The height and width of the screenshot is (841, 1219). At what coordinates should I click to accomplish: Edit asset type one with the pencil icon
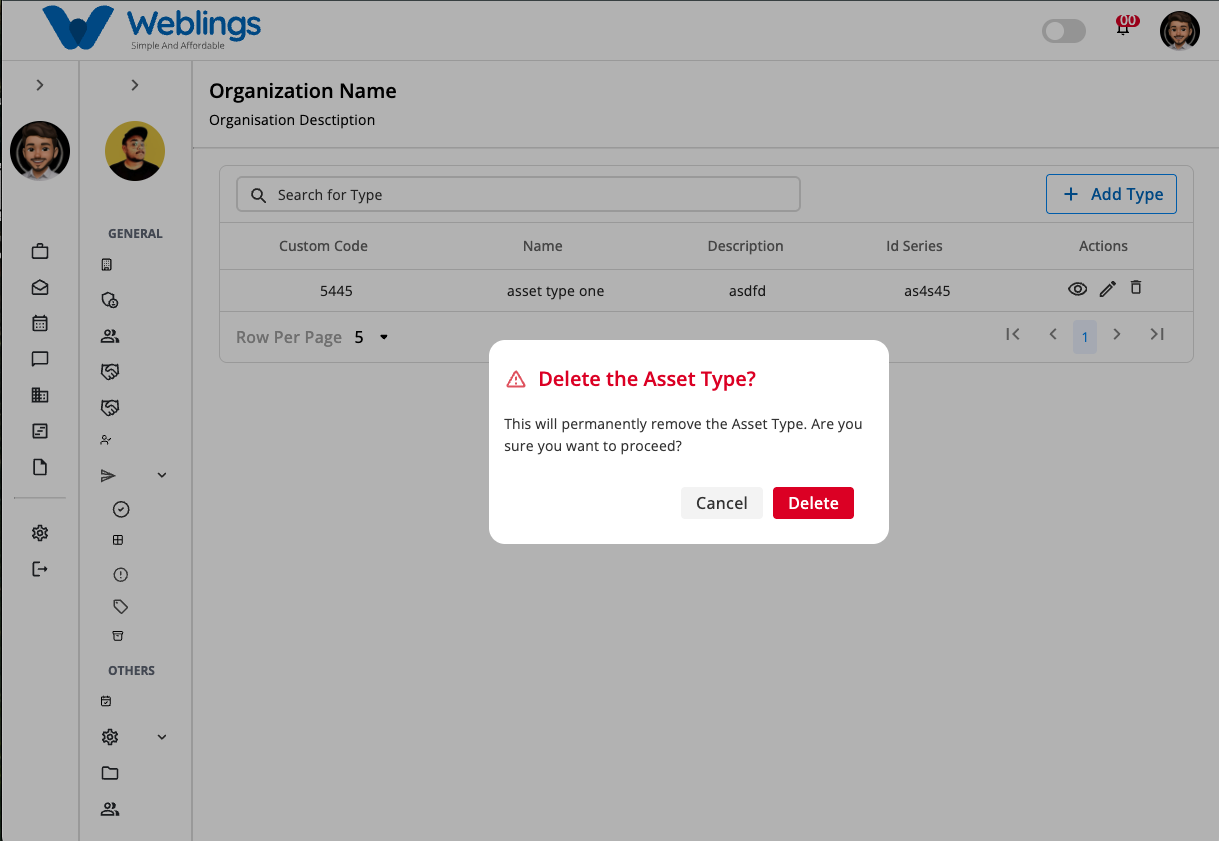tap(1107, 289)
